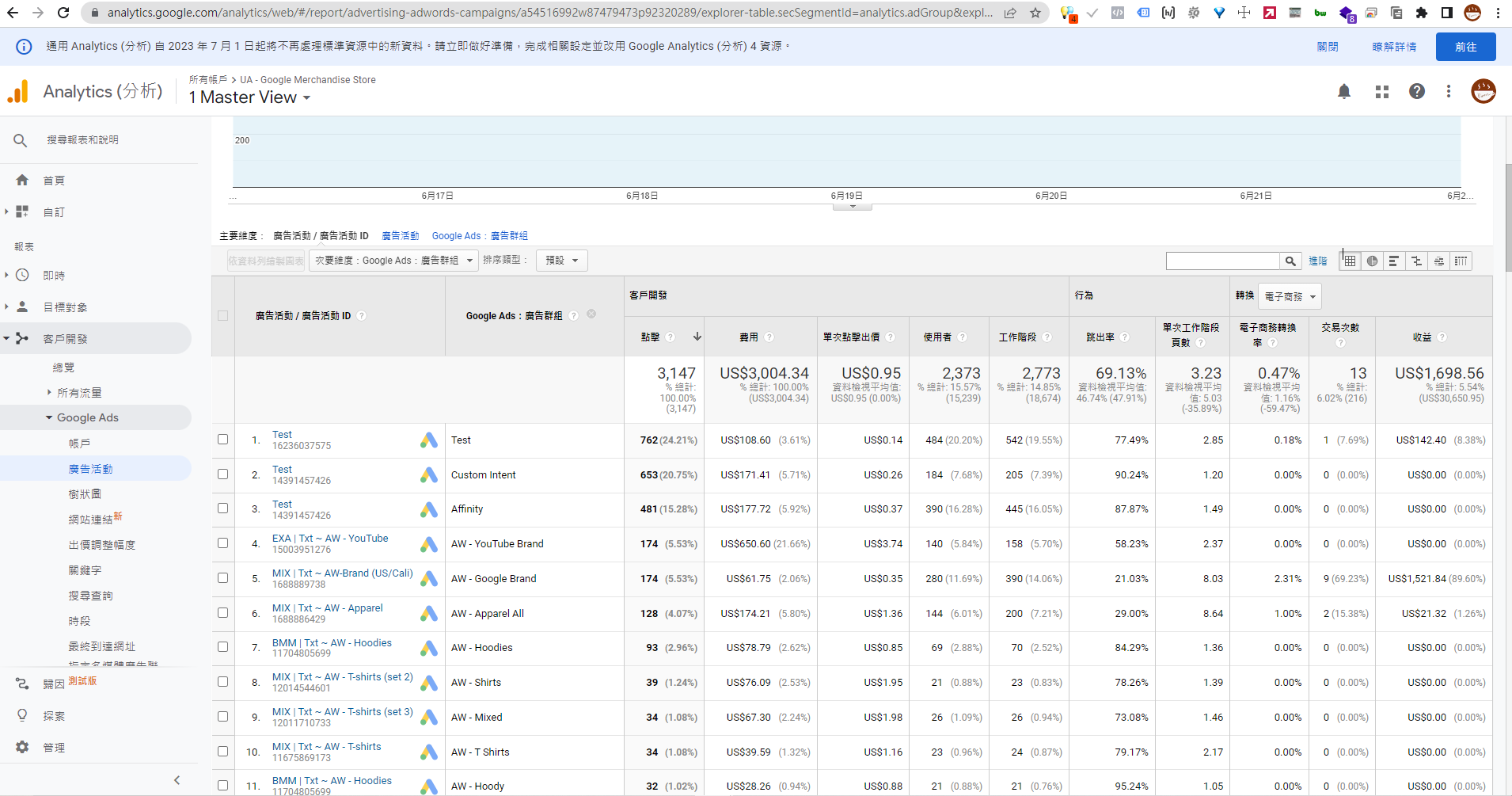Check the AW - Shirts row checkbox
This screenshot has height=796, width=1512.
(x=222, y=682)
